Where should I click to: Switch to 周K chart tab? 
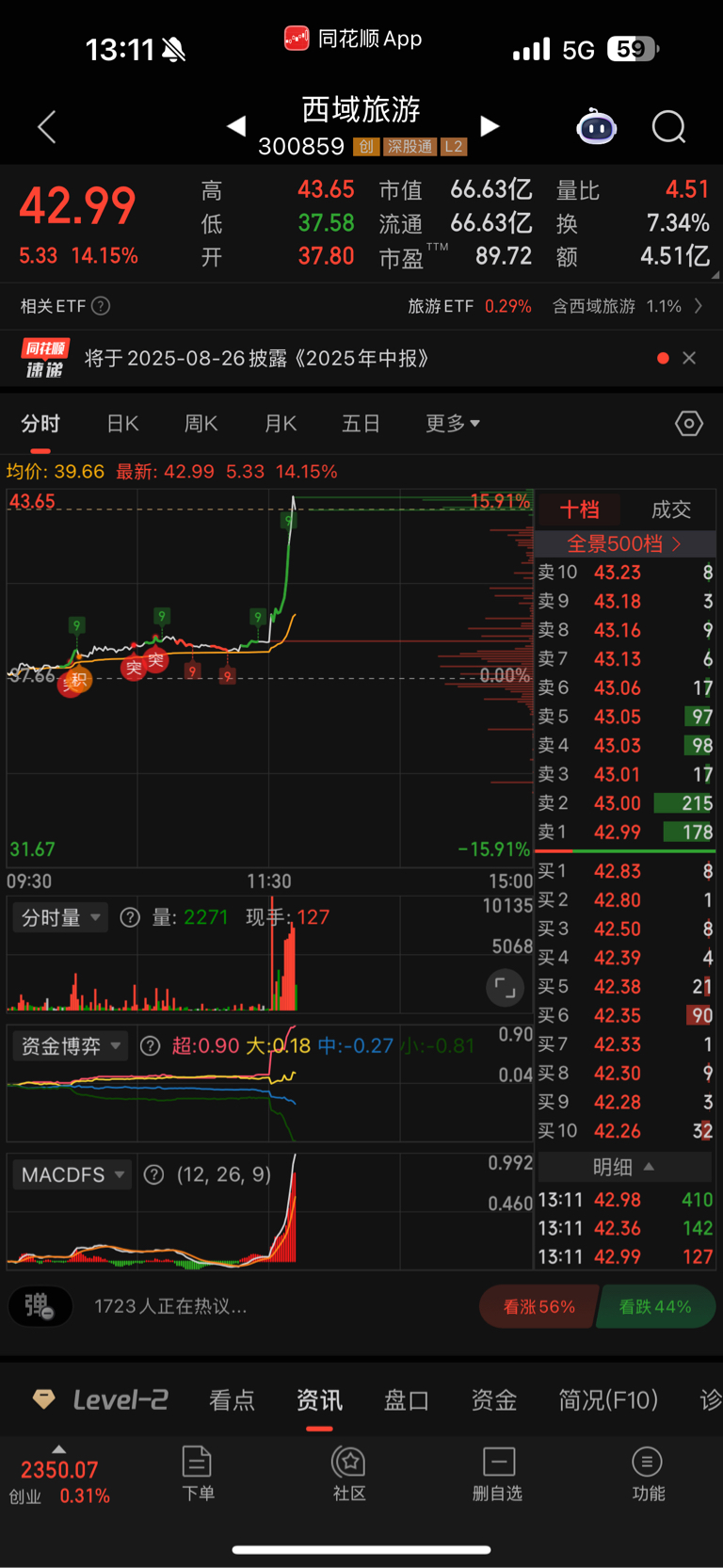[x=201, y=424]
